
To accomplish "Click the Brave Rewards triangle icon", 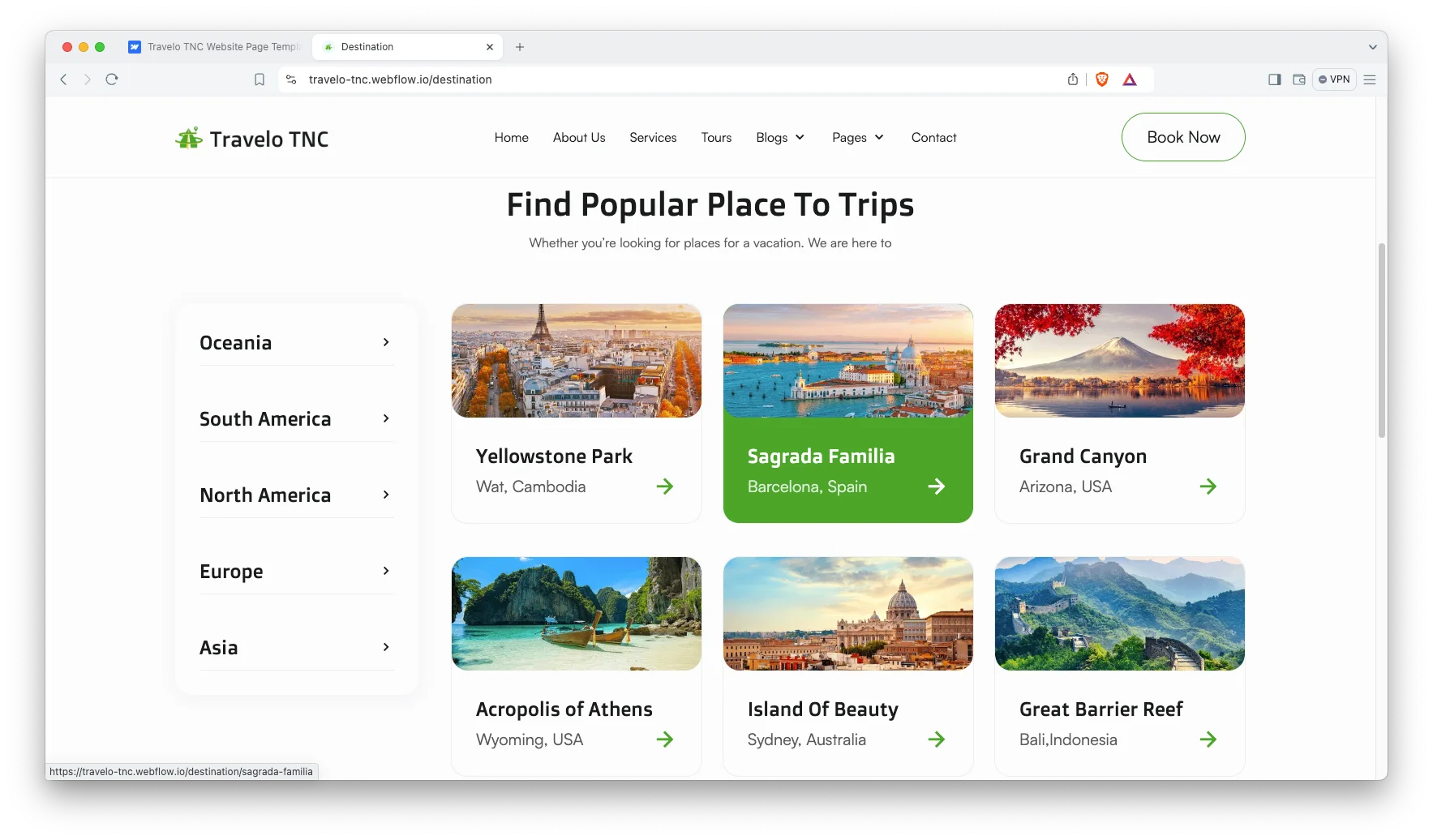I will [1130, 79].
